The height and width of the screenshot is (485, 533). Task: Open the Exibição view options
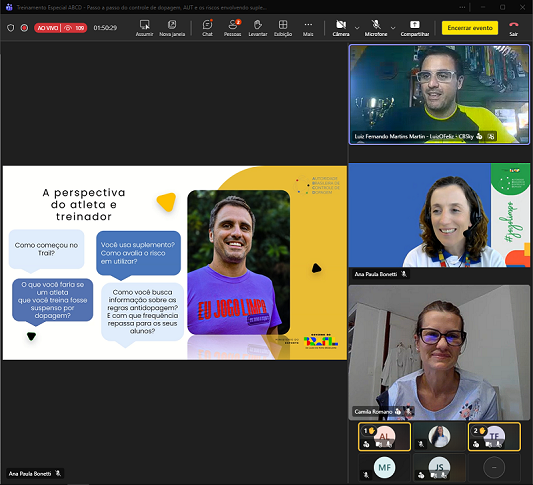(x=283, y=28)
